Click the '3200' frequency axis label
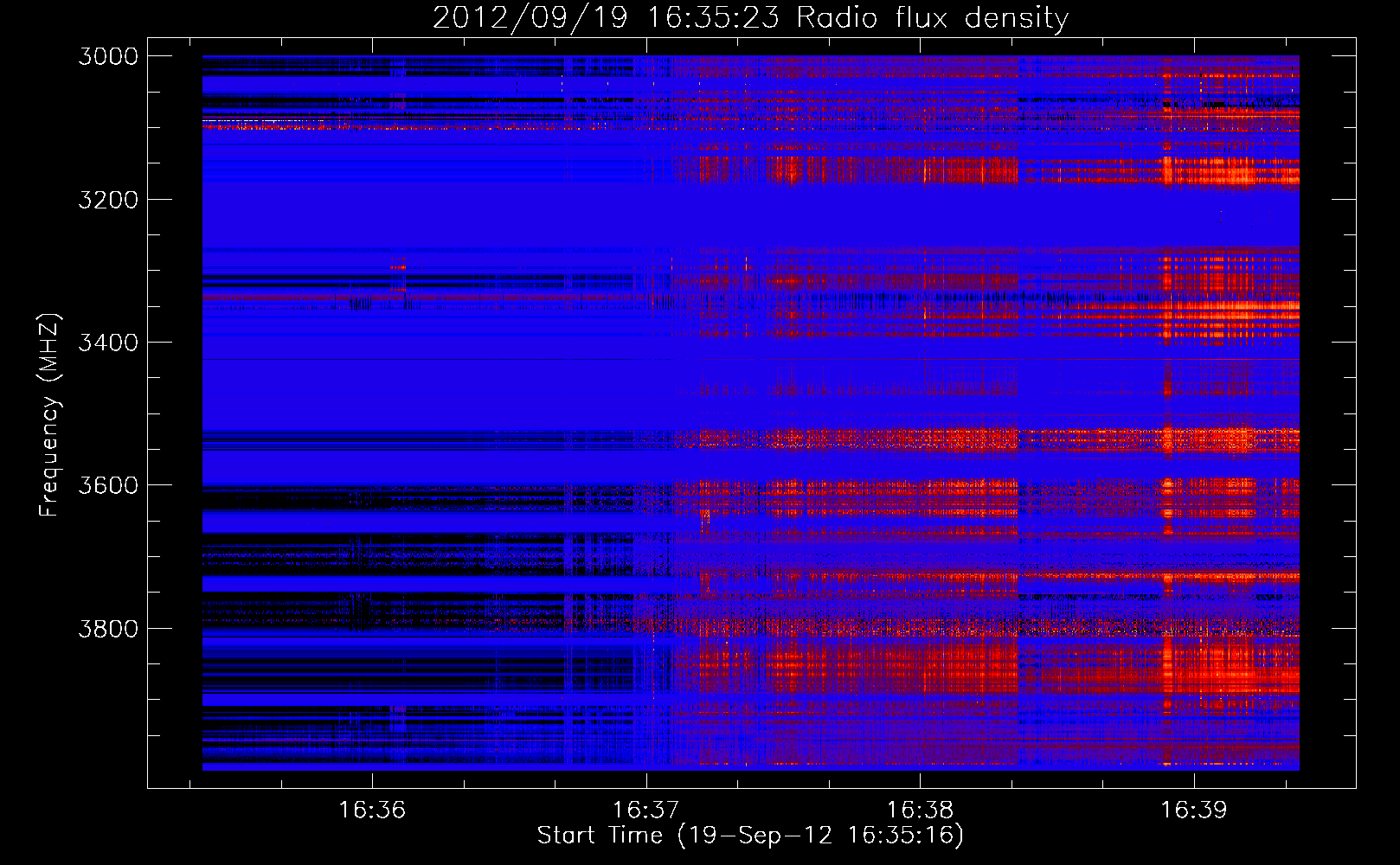 tap(108, 200)
